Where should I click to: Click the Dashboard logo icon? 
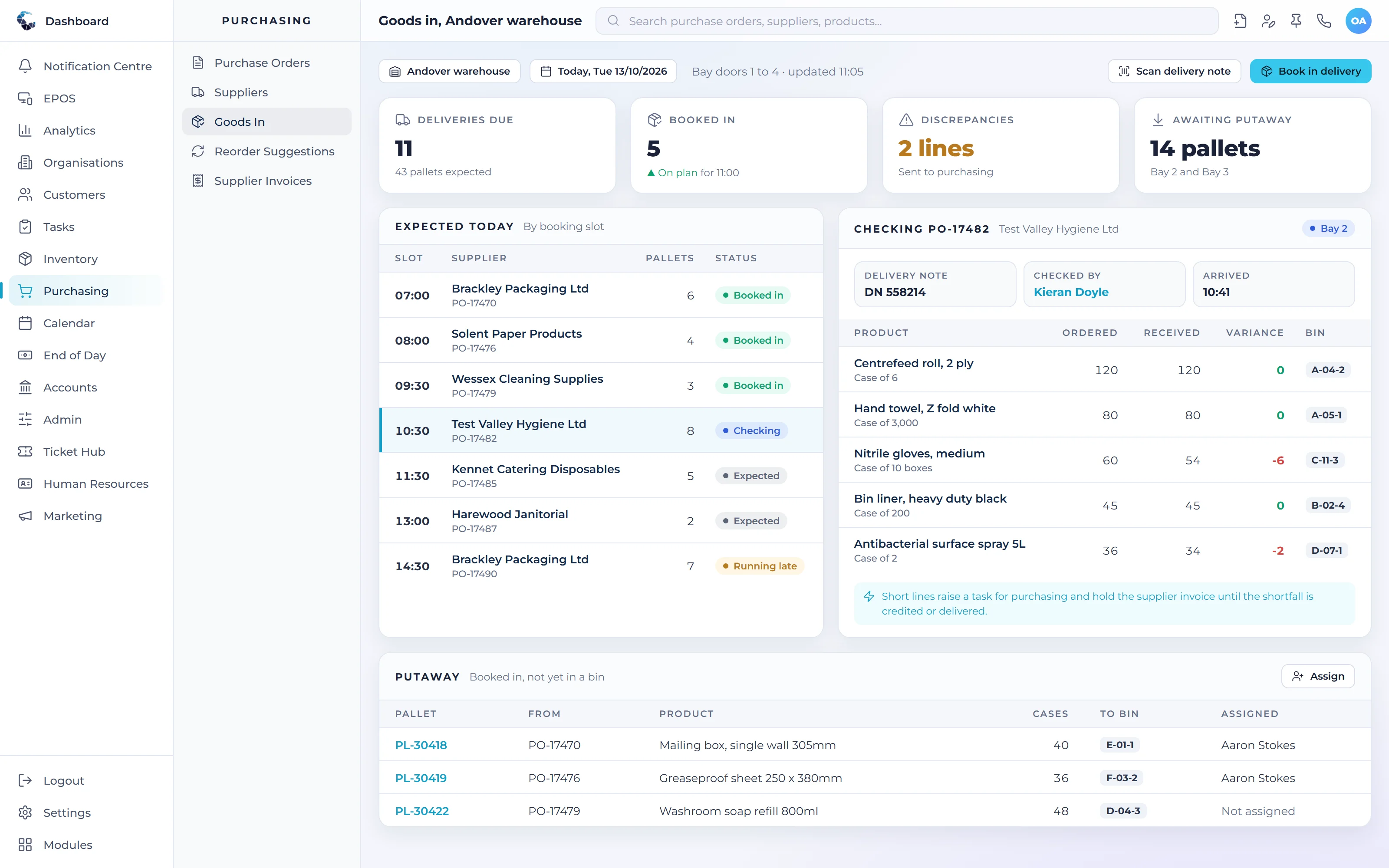[26, 21]
